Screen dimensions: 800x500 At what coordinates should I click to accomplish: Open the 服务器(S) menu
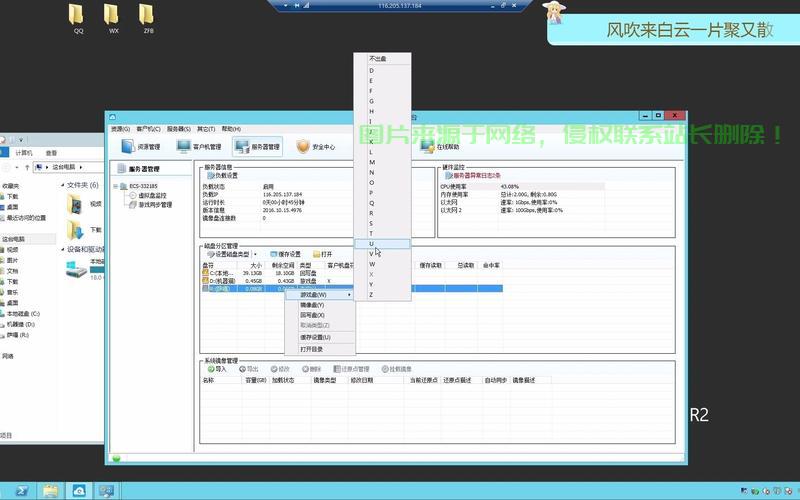point(179,129)
